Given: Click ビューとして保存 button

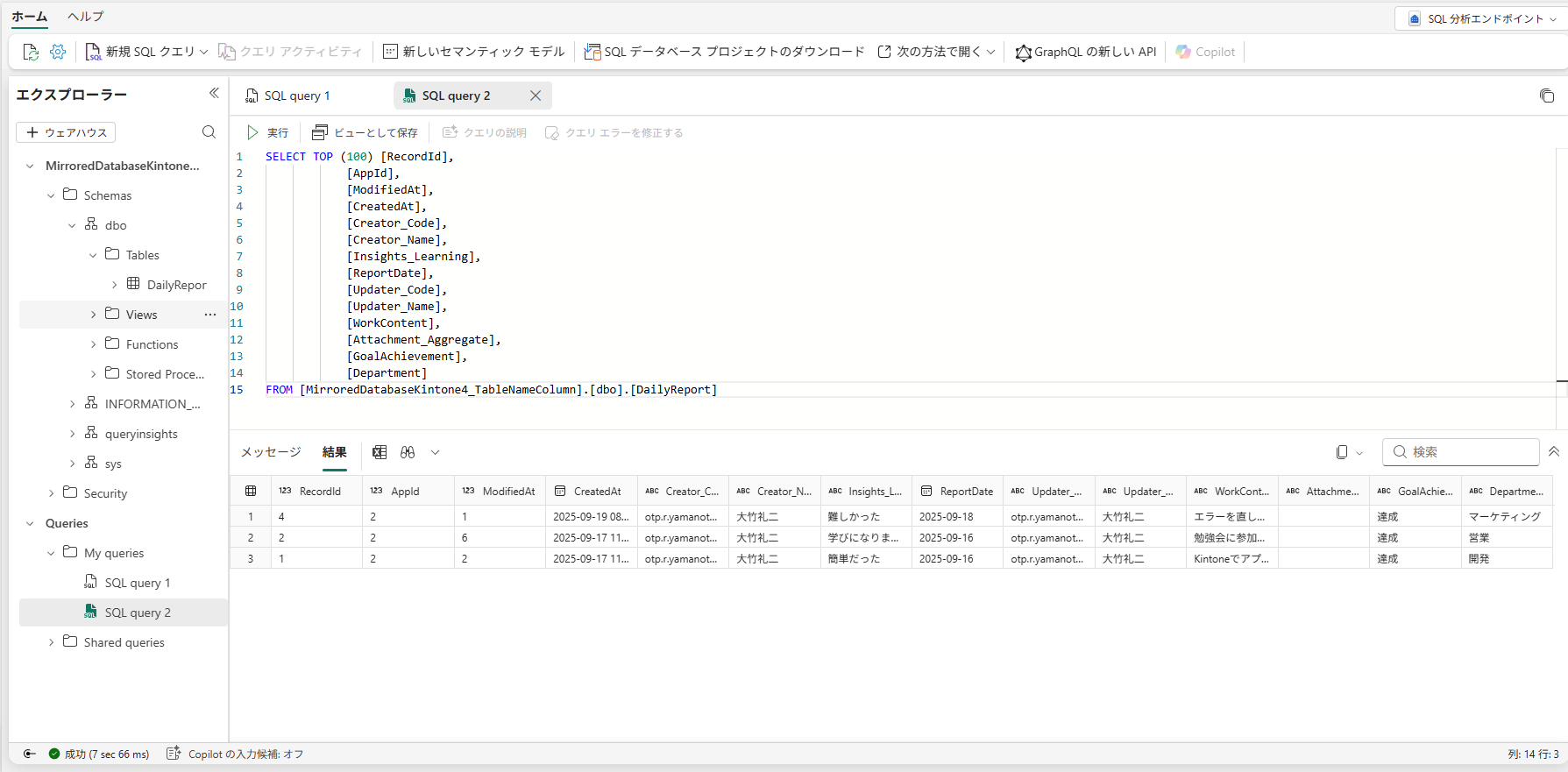Looking at the screenshot, I should tap(365, 132).
